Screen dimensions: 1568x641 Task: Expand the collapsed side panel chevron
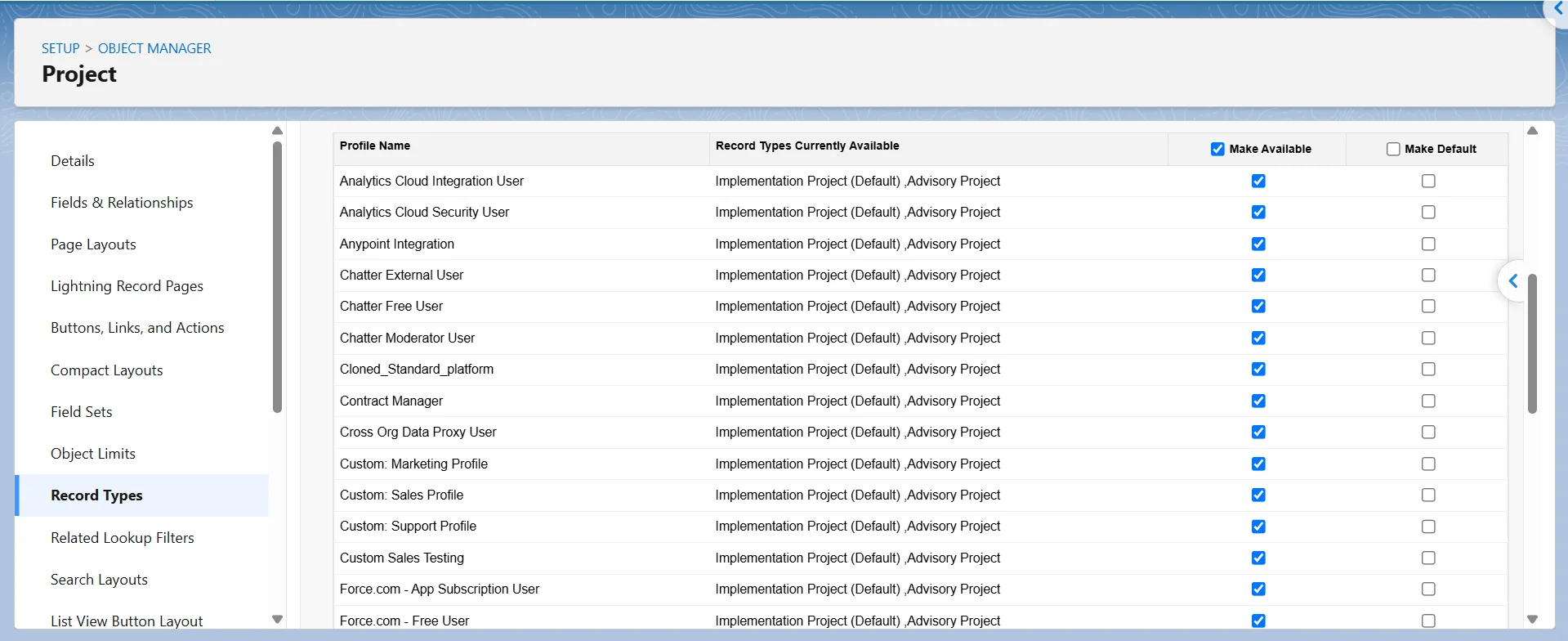coord(1513,281)
